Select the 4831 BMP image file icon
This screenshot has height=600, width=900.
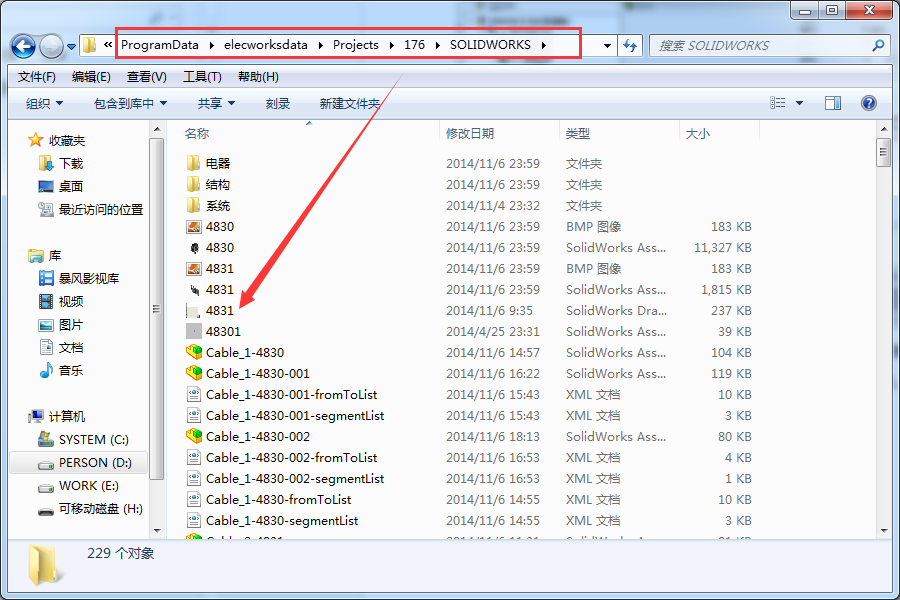pyautogui.click(x=193, y=269)
